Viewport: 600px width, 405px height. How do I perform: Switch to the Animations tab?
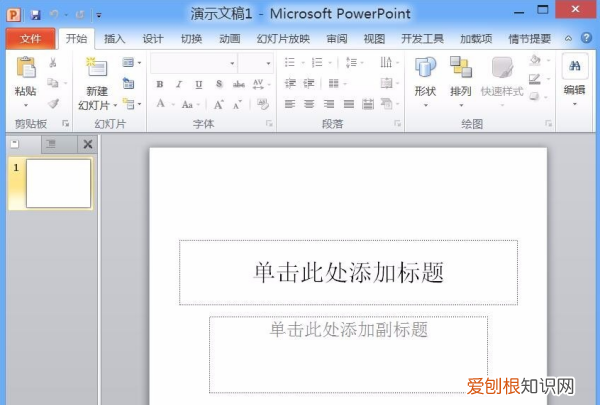point(230,39)
